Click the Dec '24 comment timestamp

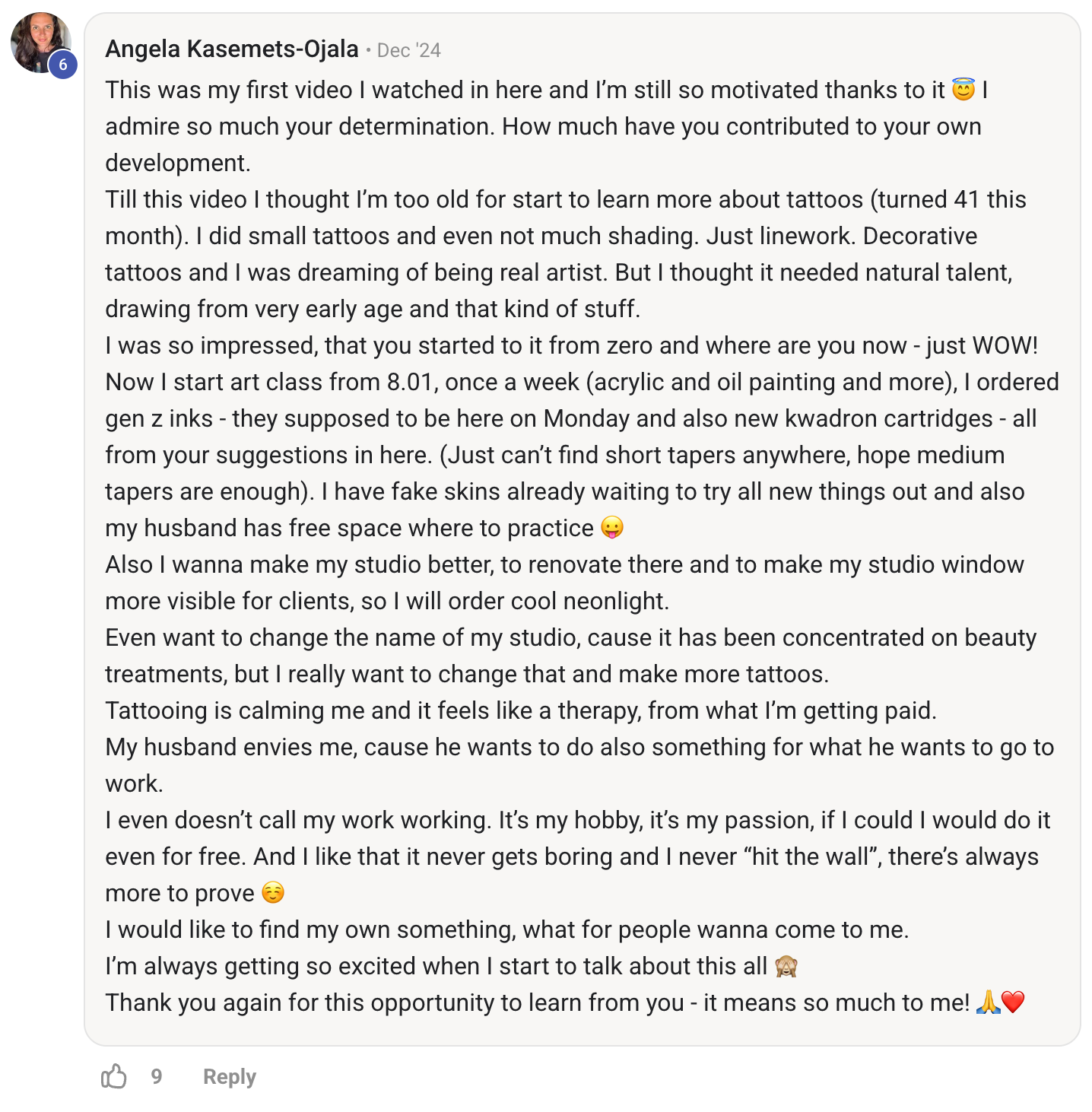409,50
